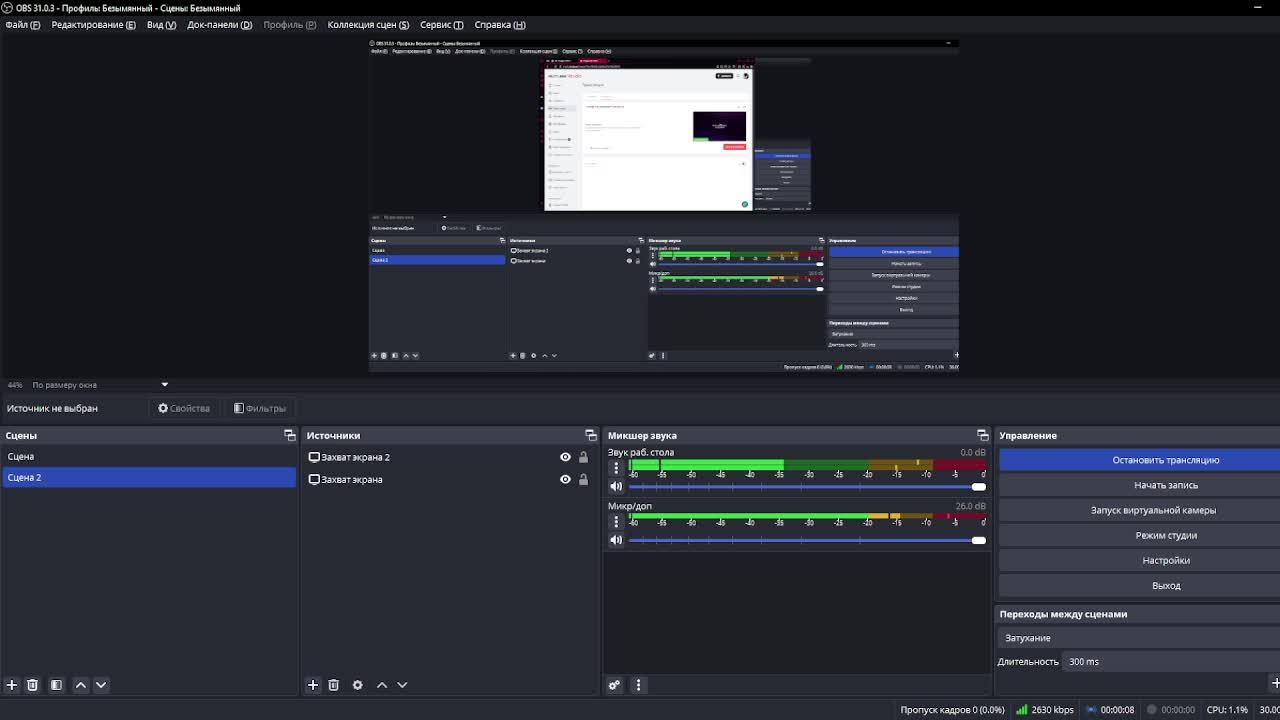
Task: Open the Док-панели menu
Action: [219, 24]
